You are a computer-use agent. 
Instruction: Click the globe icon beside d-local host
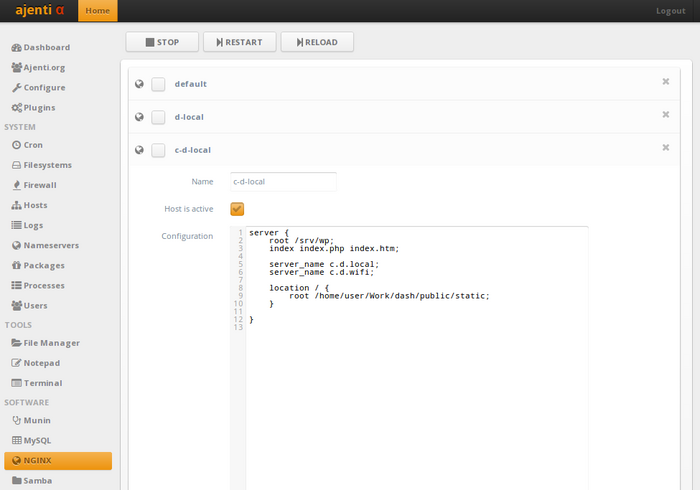140,117
